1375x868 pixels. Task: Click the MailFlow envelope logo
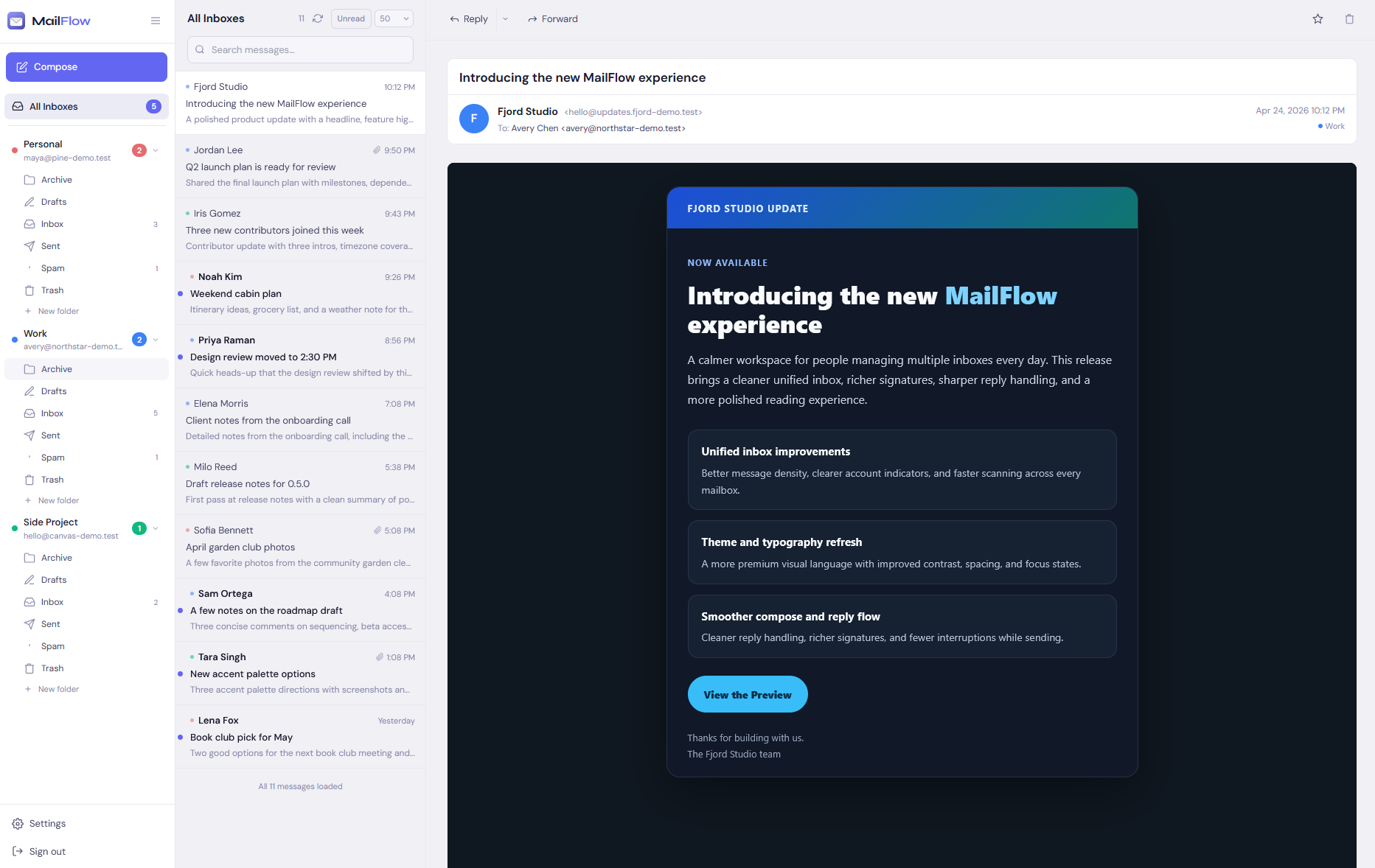pos(16,21)
